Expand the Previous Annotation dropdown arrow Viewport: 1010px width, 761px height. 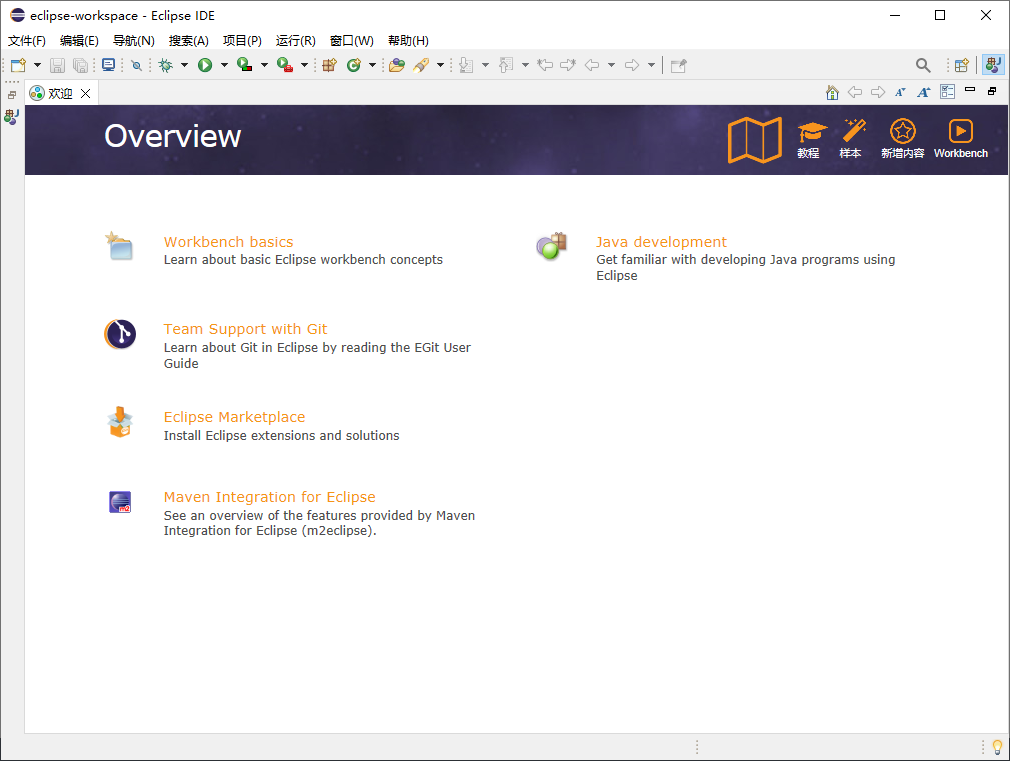526,65
